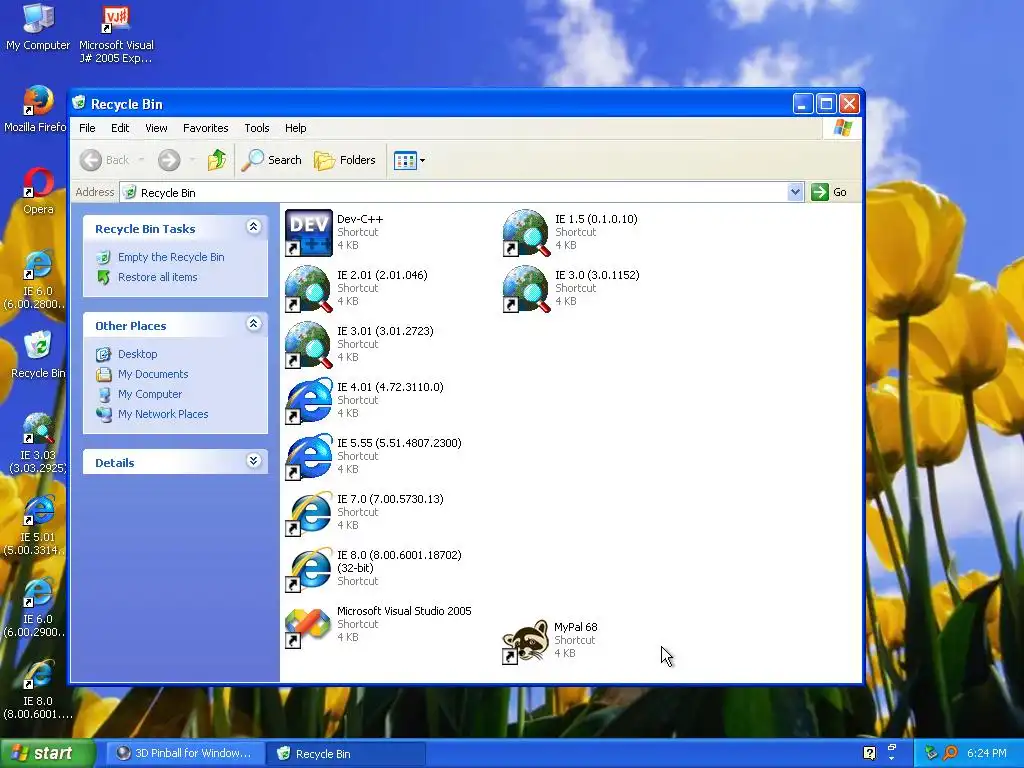The image size is (1024, 768).
Task: Collapse the Recycle Bin Tasks panel
Action: click(x=253, y=227)
